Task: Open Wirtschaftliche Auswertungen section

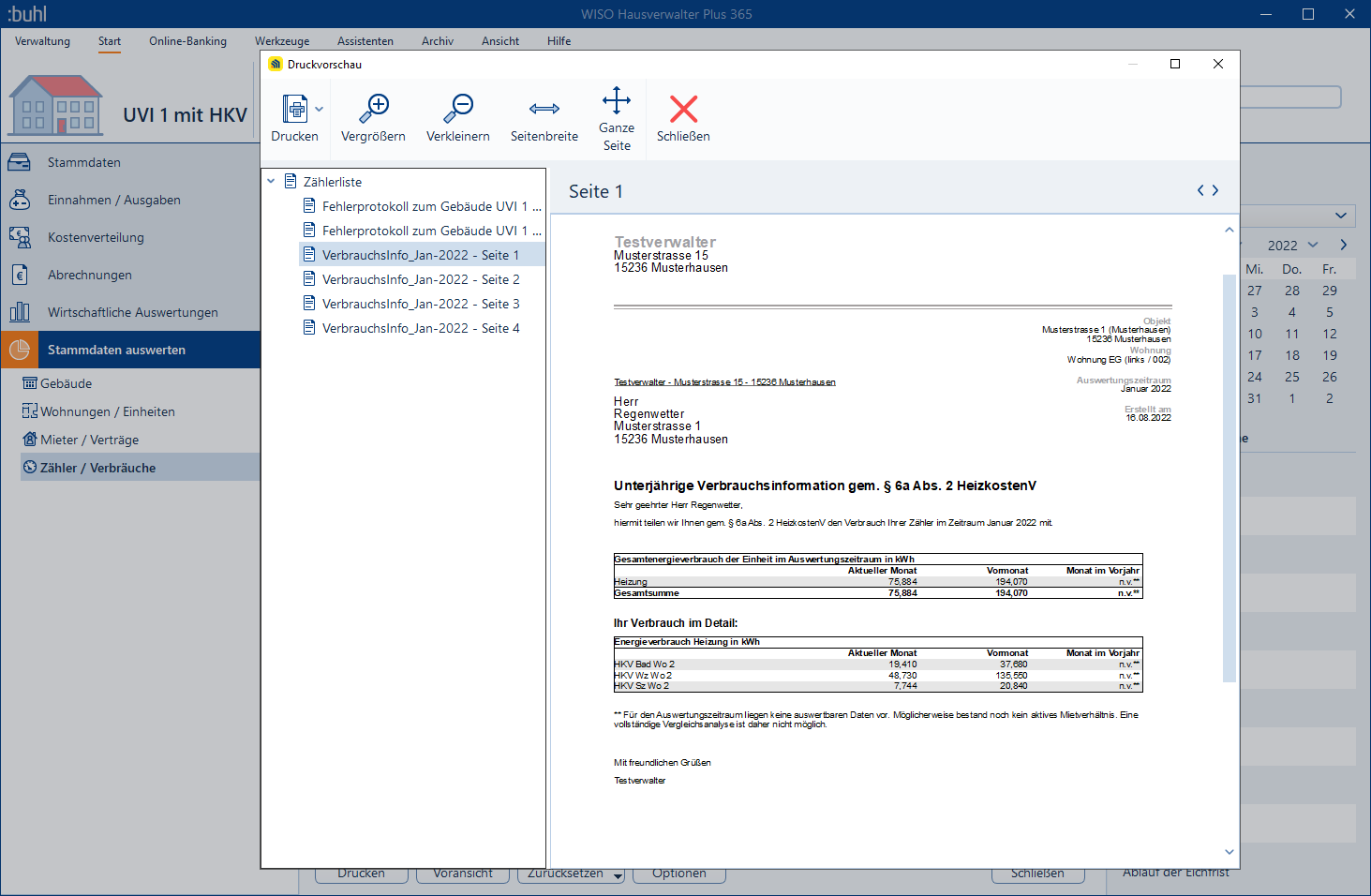Action: pos(130,312)
